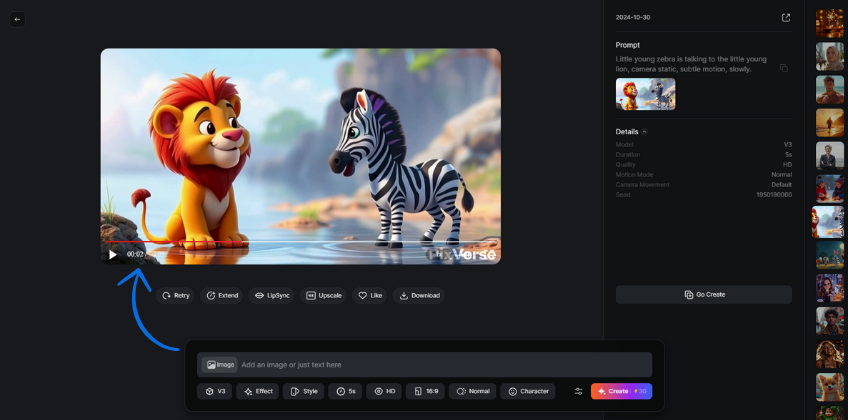Screen dimensions: 848x420
Task: Click the Motion Mode value Normal in Details
Action: pos(781,175)
